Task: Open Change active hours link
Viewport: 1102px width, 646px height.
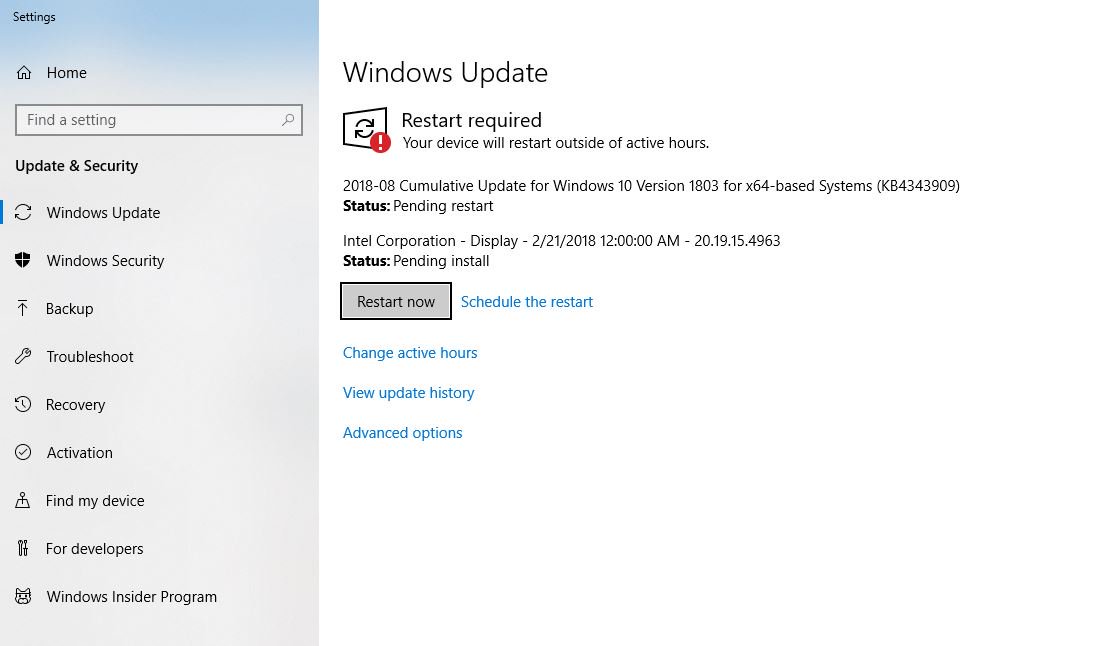Action: [410, 353]
